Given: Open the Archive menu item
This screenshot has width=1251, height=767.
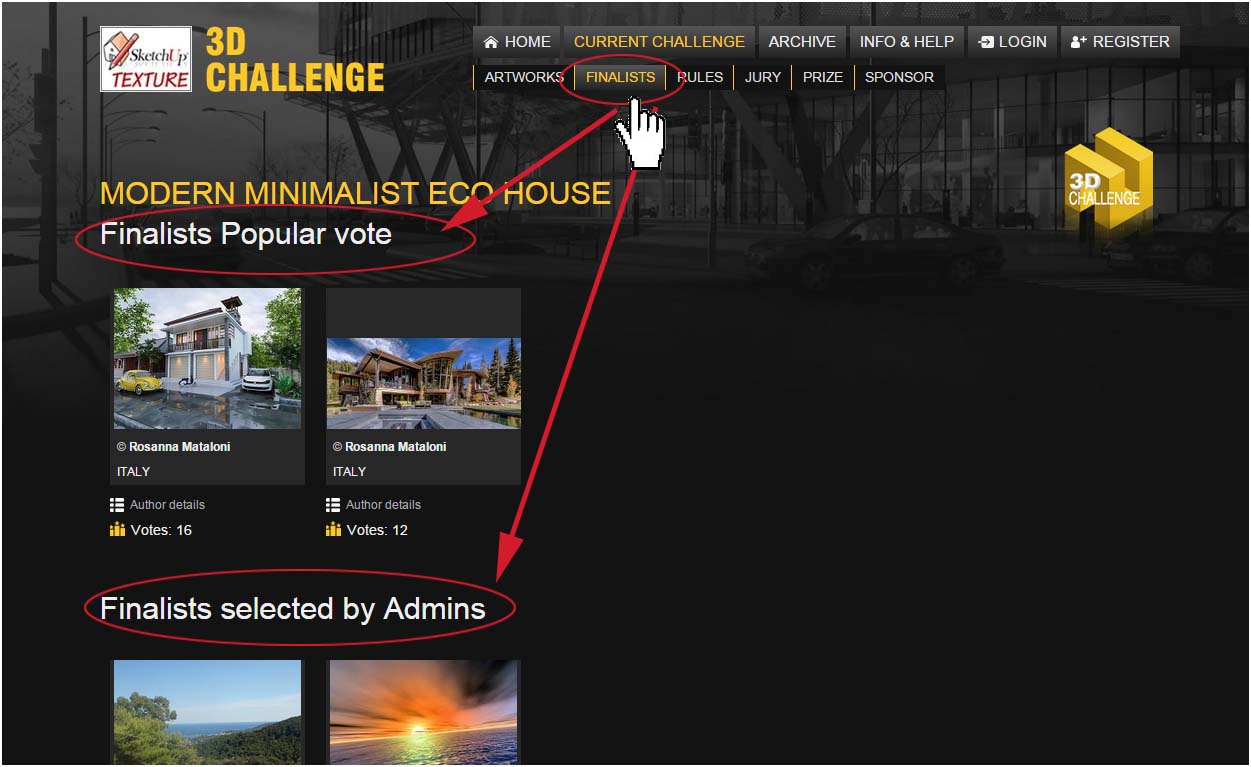Looking at the screenshot, I should click(x=802, y=42).
